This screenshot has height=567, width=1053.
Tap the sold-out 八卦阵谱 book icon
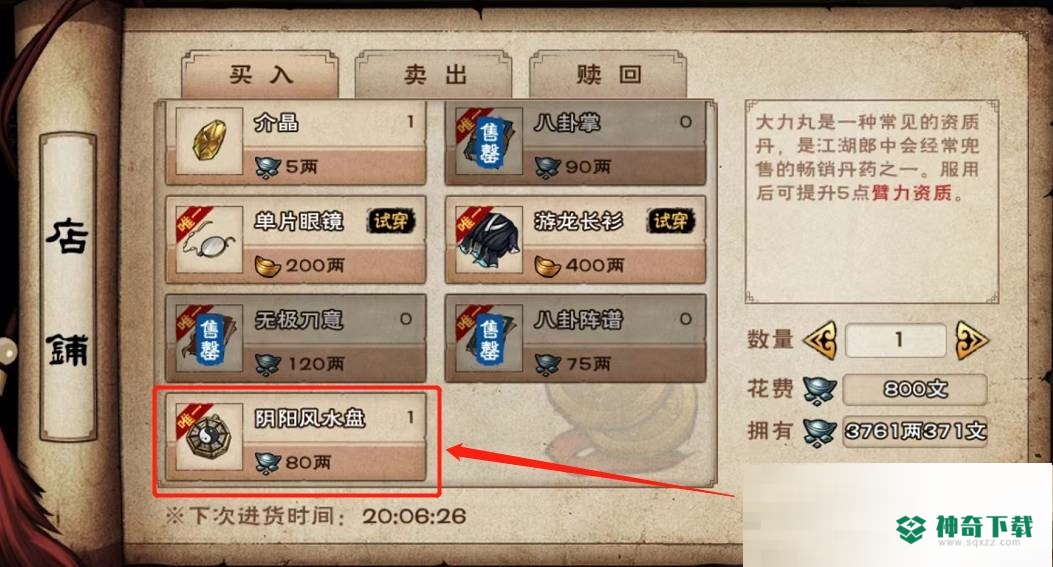point(490,337)
